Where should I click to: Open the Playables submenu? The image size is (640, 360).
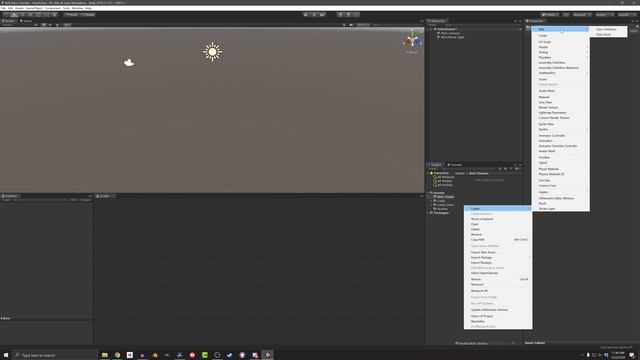point(560,58)
